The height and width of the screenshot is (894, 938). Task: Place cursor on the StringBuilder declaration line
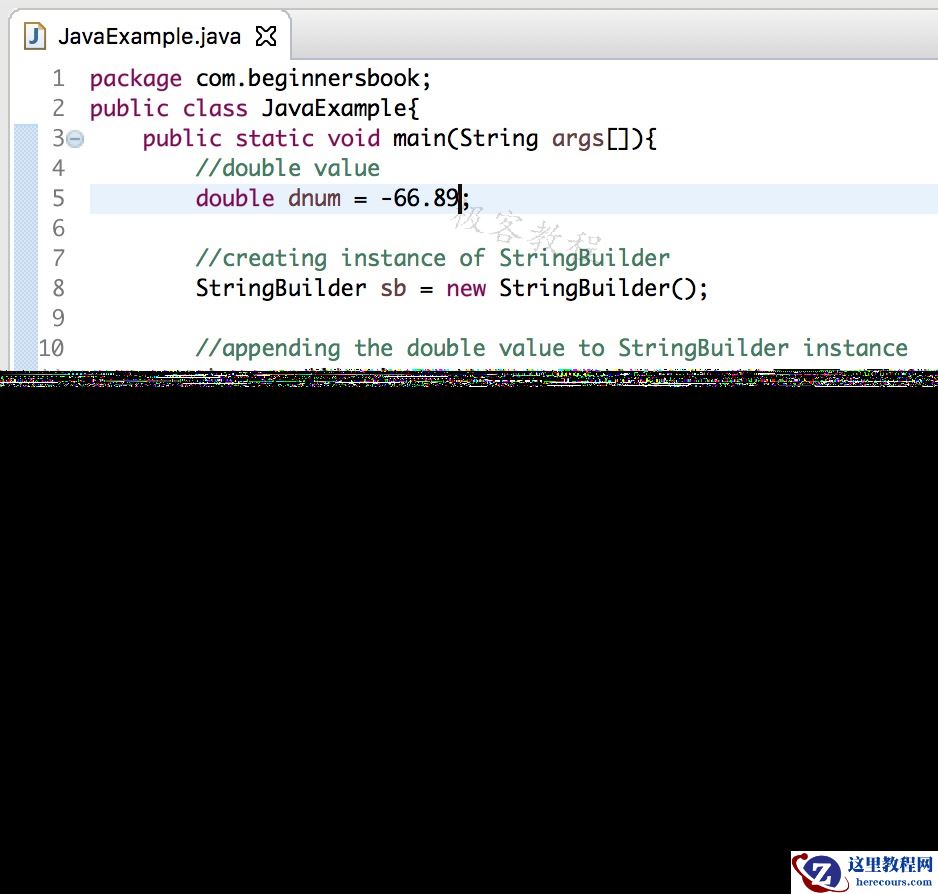[450, 288]
